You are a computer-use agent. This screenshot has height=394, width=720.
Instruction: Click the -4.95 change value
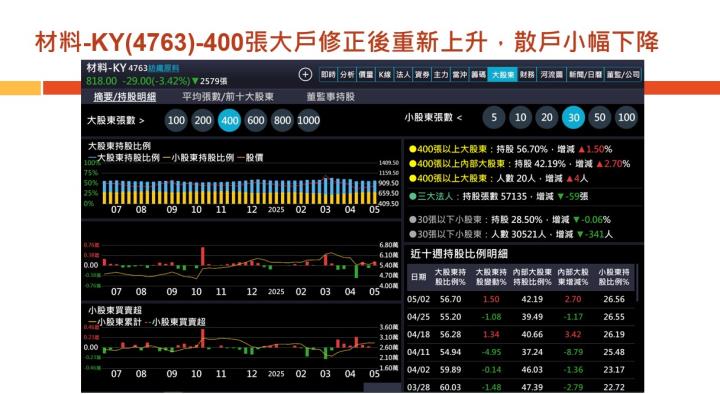click(491, 352)
